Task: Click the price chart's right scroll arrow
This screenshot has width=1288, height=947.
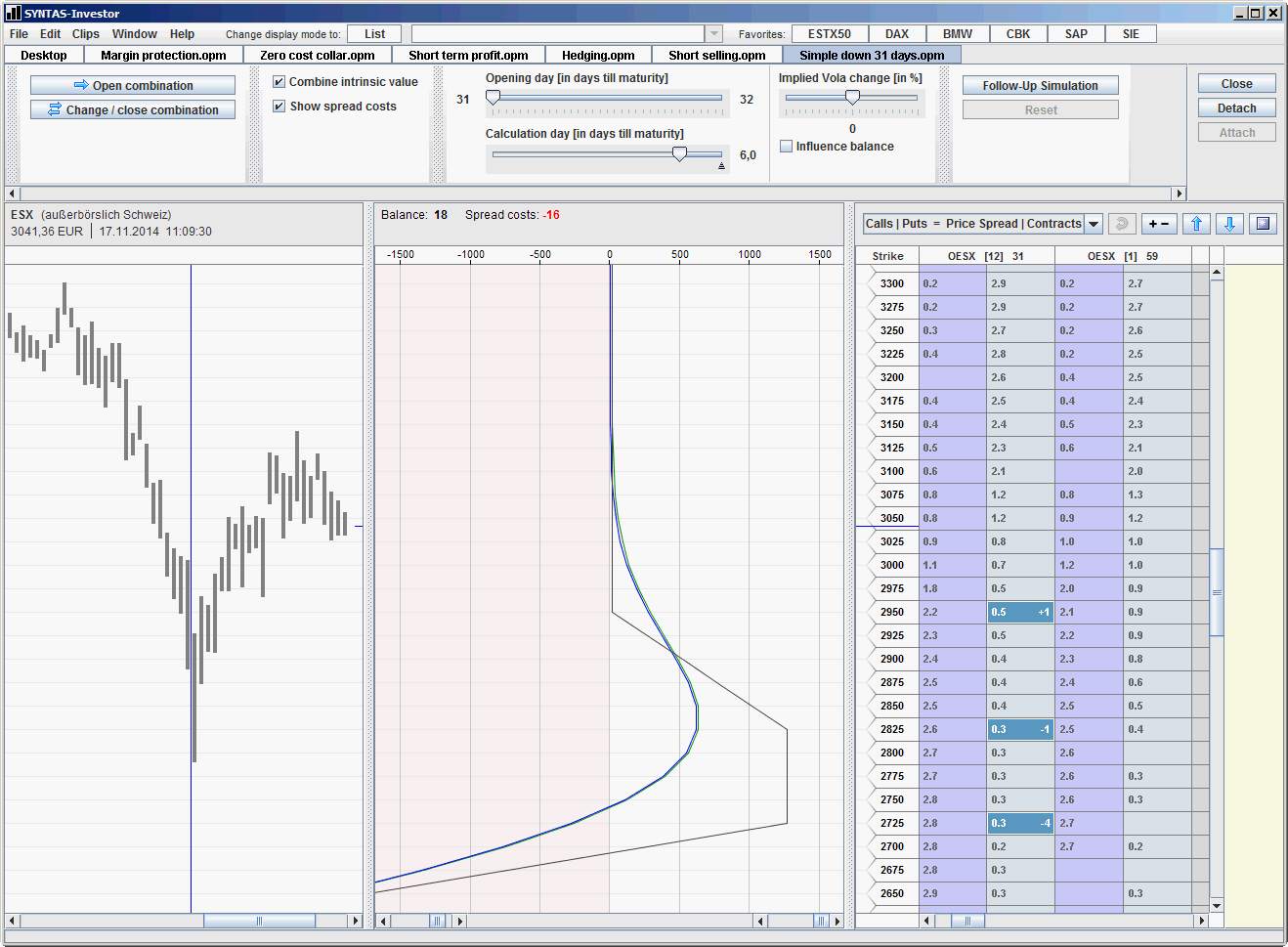Action: click(356, 921)
